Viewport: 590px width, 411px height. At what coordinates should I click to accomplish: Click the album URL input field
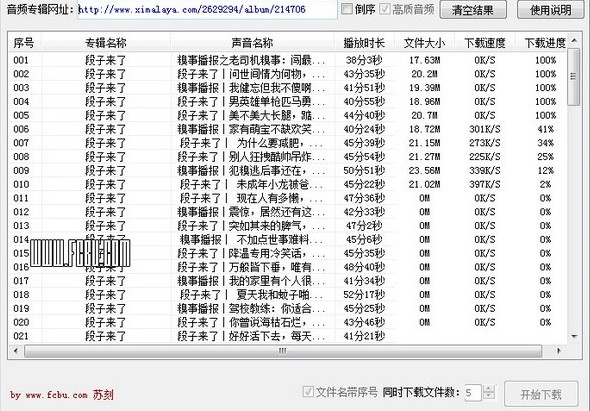point(207,9)
